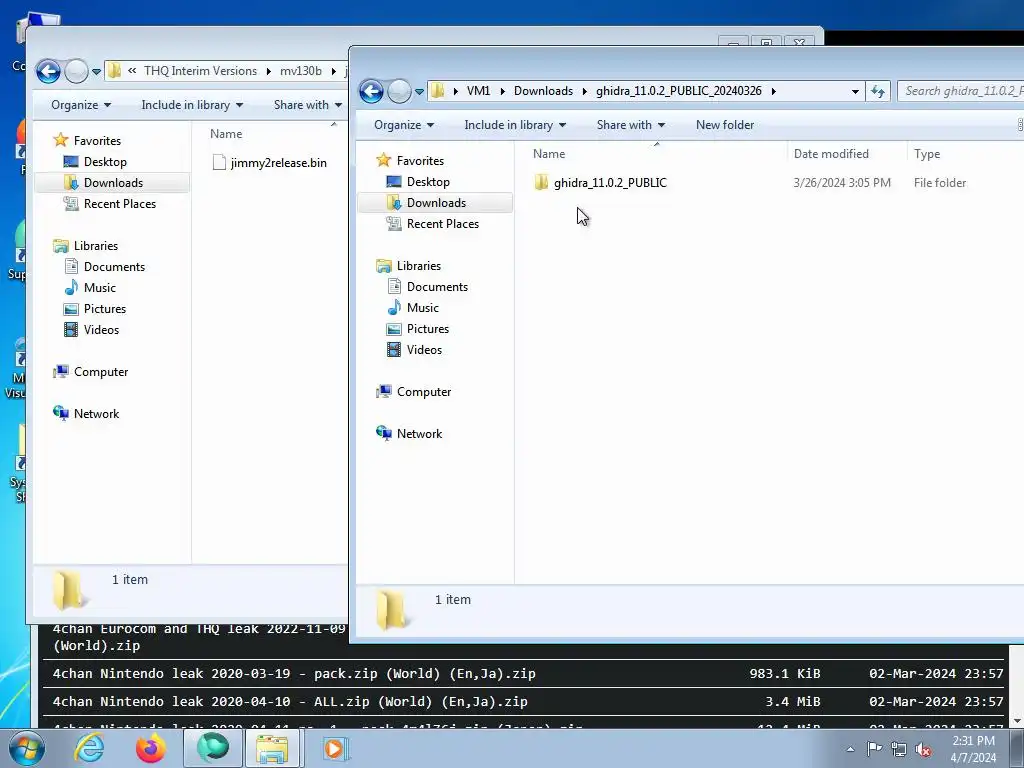
Task: Open Share with menu in THQ window
Action: point(308,104)
